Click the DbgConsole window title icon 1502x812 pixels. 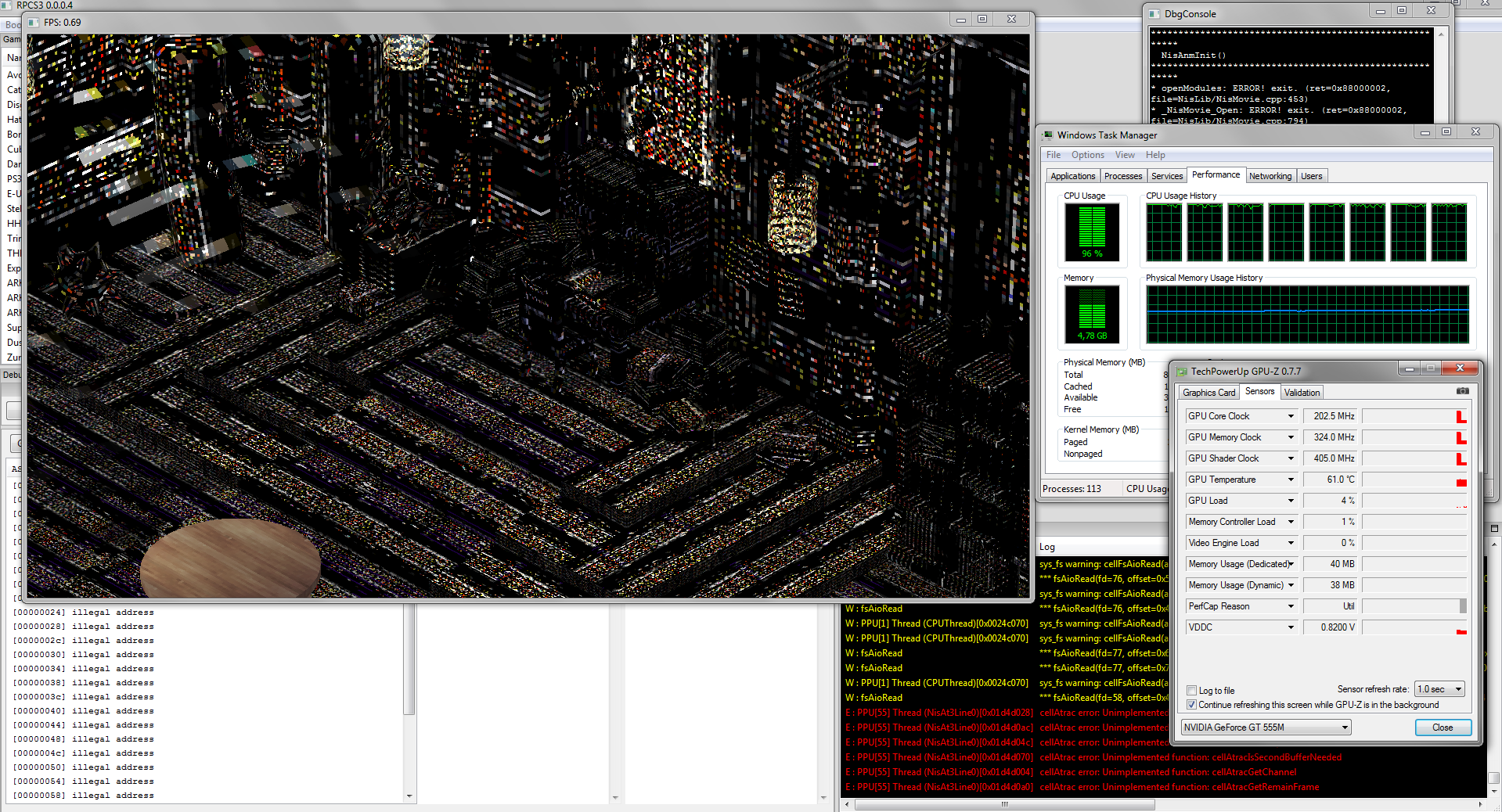click(x=1154, y=14)
